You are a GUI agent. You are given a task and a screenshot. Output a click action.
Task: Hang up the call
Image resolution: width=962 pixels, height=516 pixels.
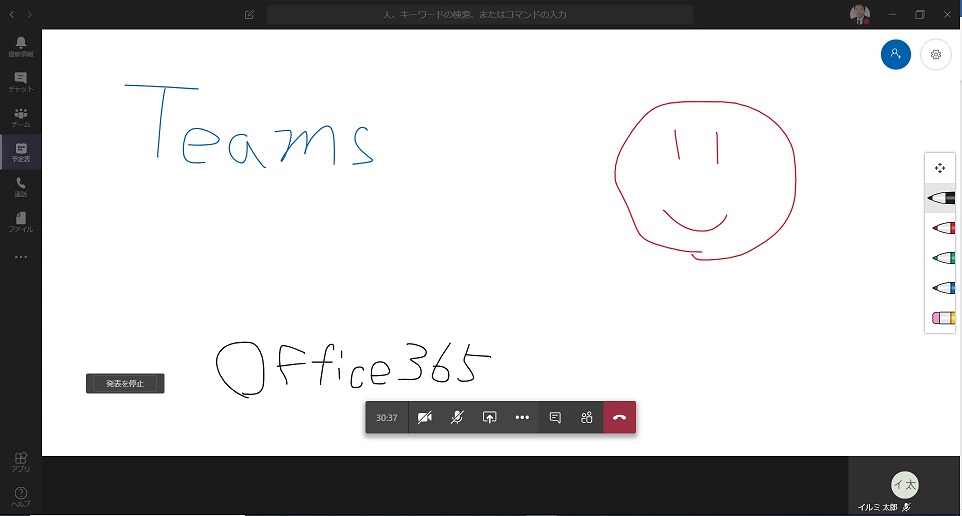[620, 417]
